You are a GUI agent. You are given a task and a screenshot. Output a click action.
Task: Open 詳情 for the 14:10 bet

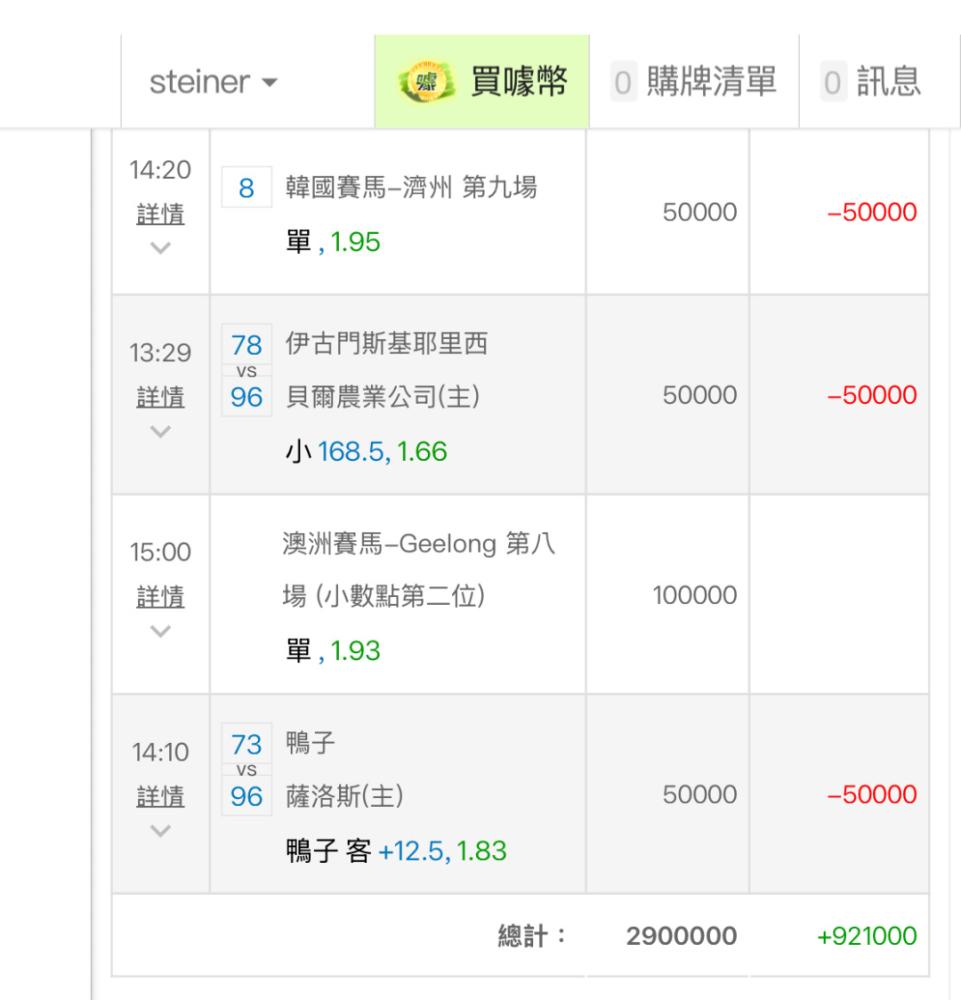tap(160, 797)
